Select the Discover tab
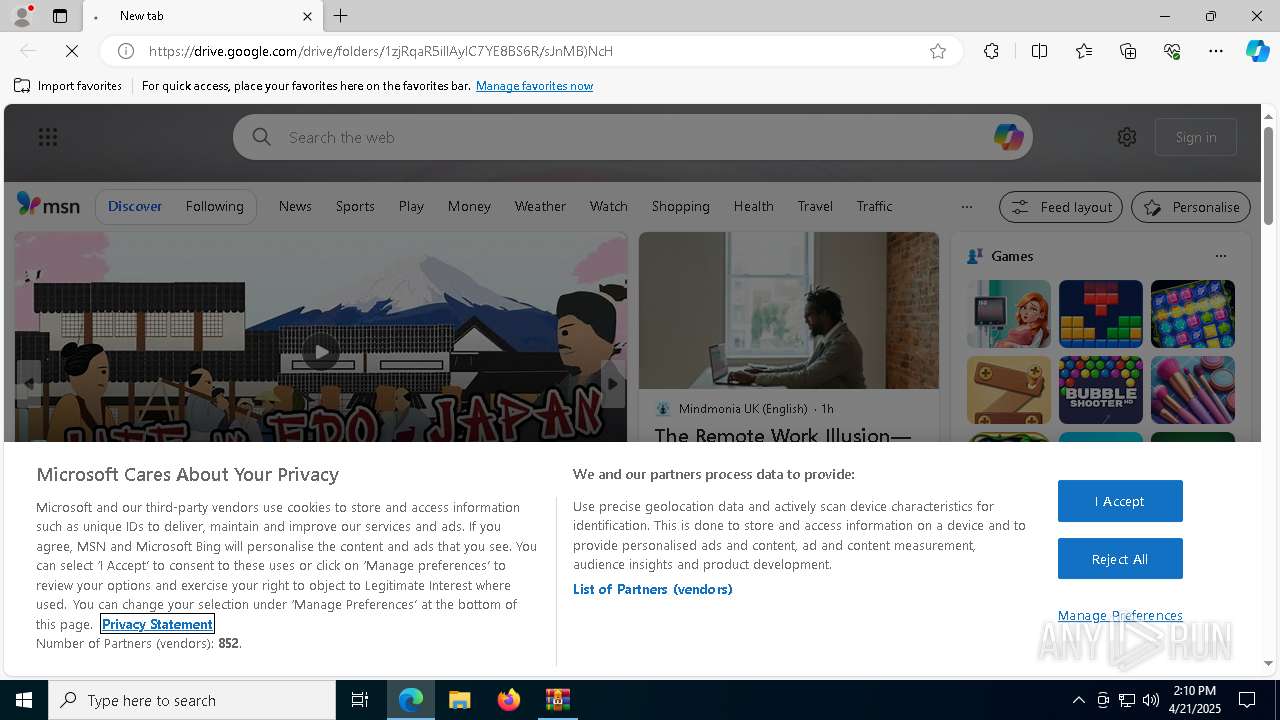This screenshot has height=720, width=1280. [135, 206]
